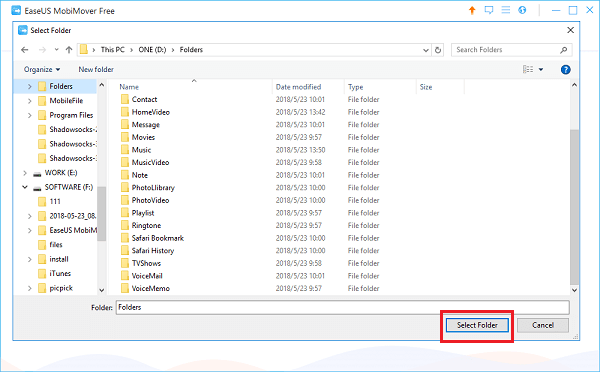Select Program Files in the navigation tree
This screenshot has height=372, width=600.
pyautogui.click(x=71, y=115)
